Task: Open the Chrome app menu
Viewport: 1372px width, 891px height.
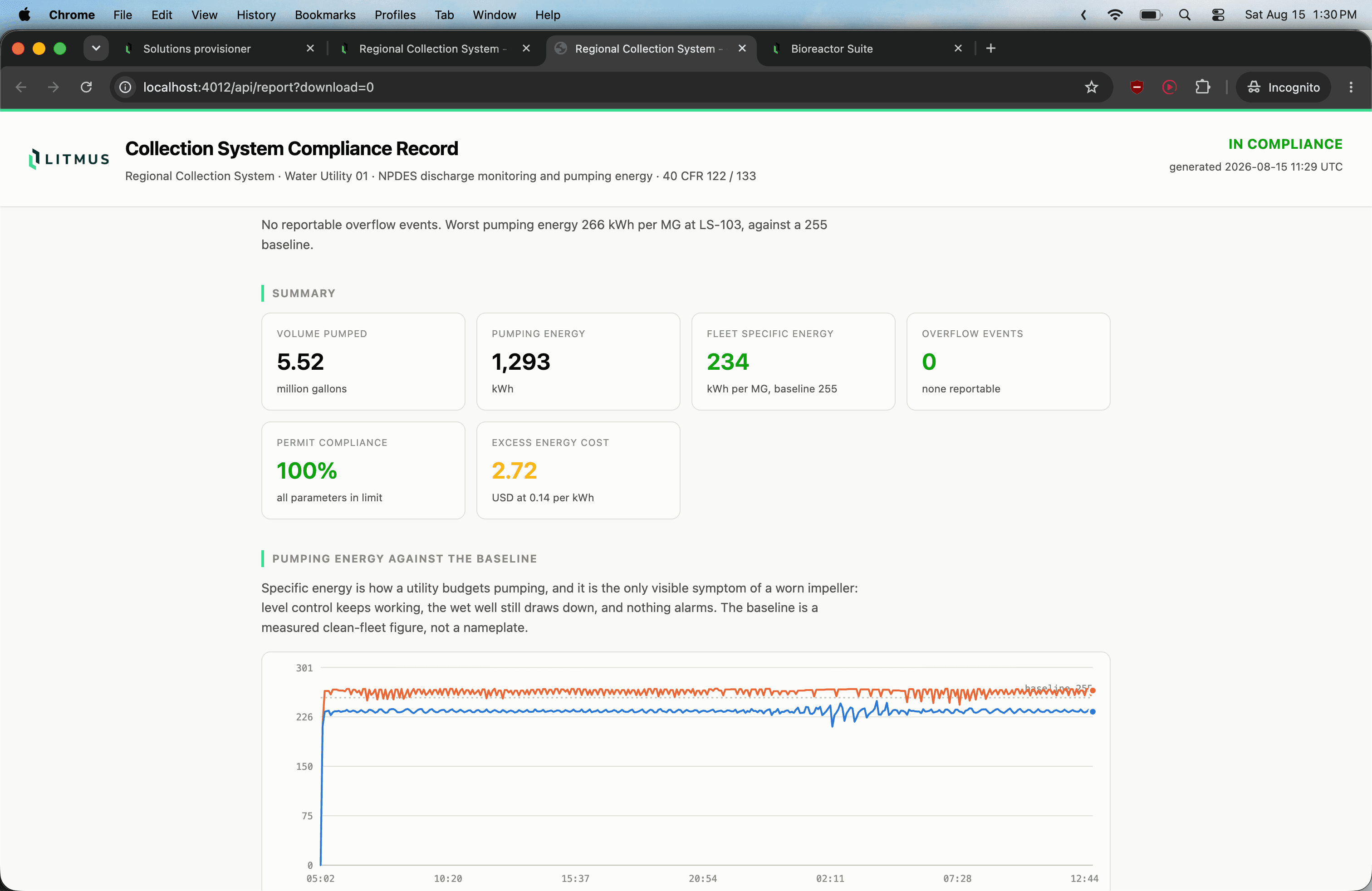Action: pos(72,15)
